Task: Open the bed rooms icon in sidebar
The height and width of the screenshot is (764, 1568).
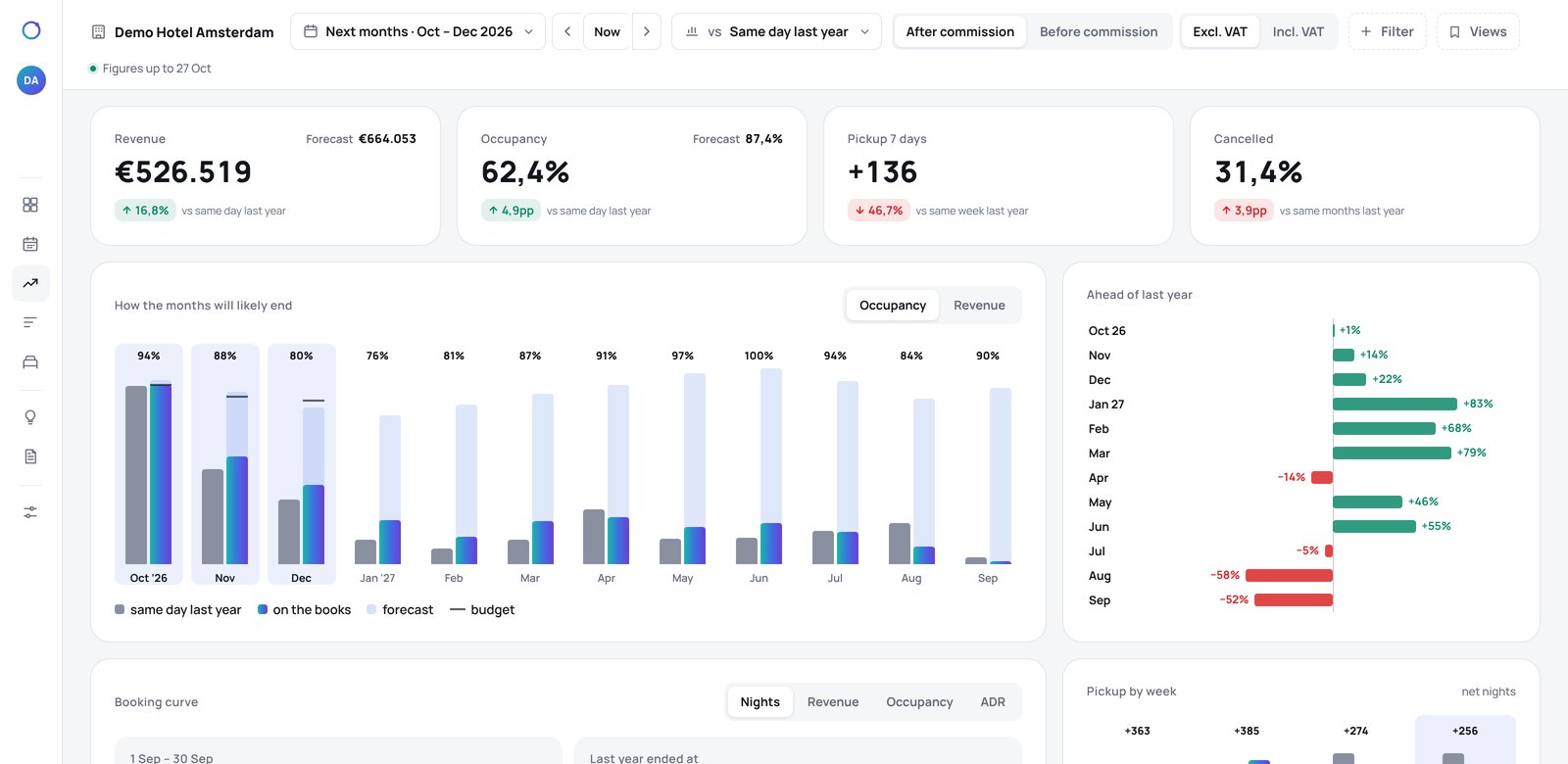Action: point(30,361)
